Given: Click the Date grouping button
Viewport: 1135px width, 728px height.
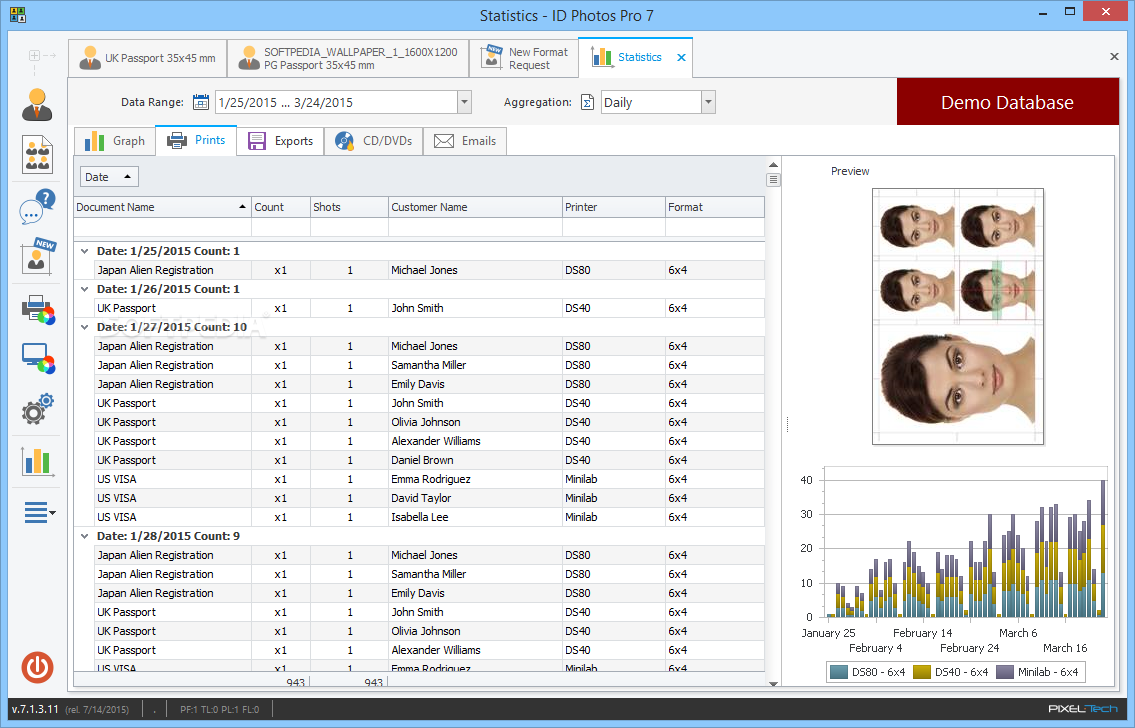Looking at the screenshot, I should 109,177.
